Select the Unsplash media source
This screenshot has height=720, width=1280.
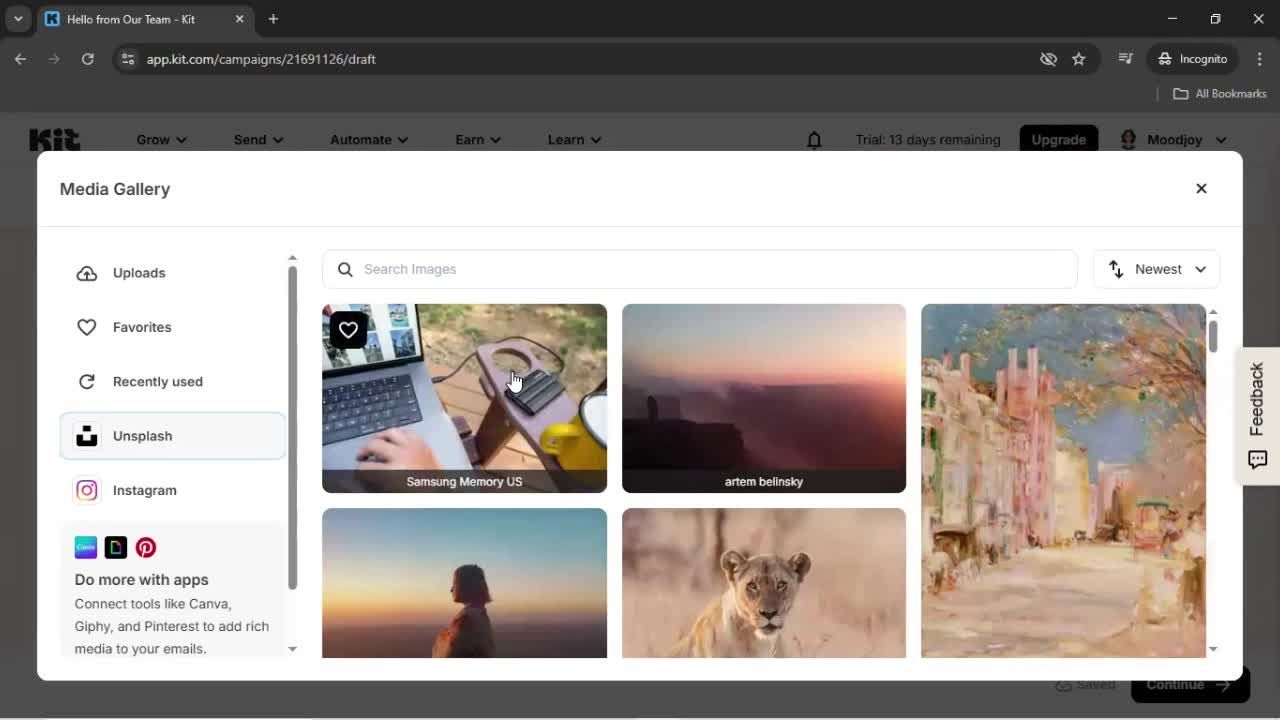142,435
